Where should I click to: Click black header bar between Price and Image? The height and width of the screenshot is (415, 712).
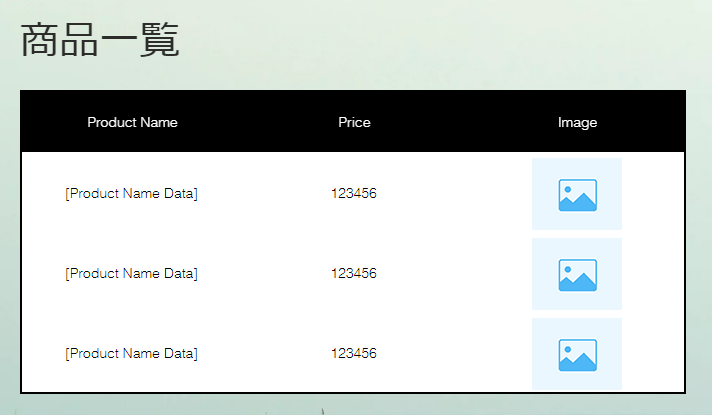[464, 122]
